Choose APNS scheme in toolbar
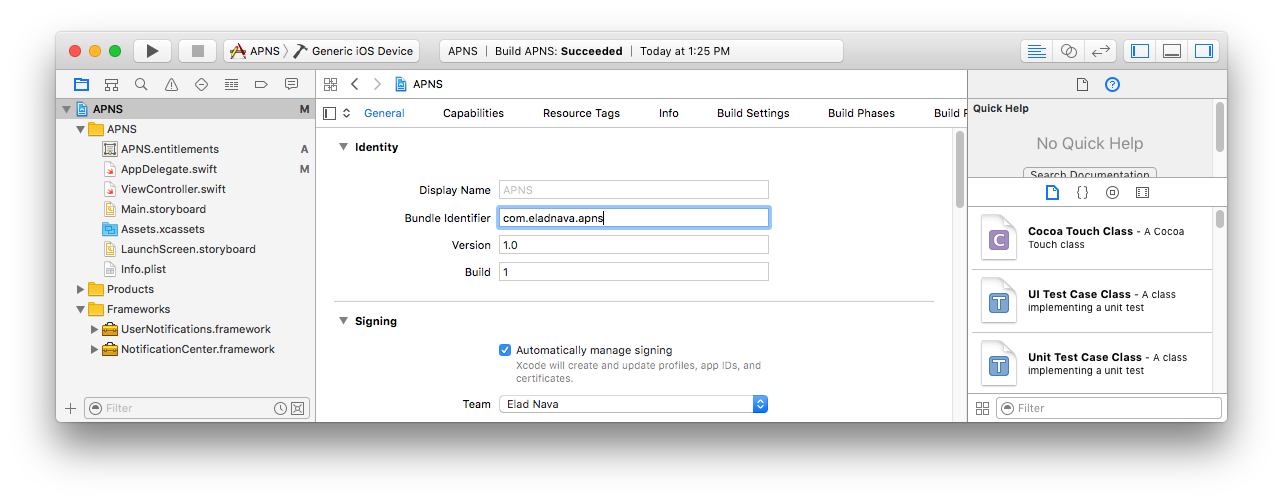 [255, 51]
